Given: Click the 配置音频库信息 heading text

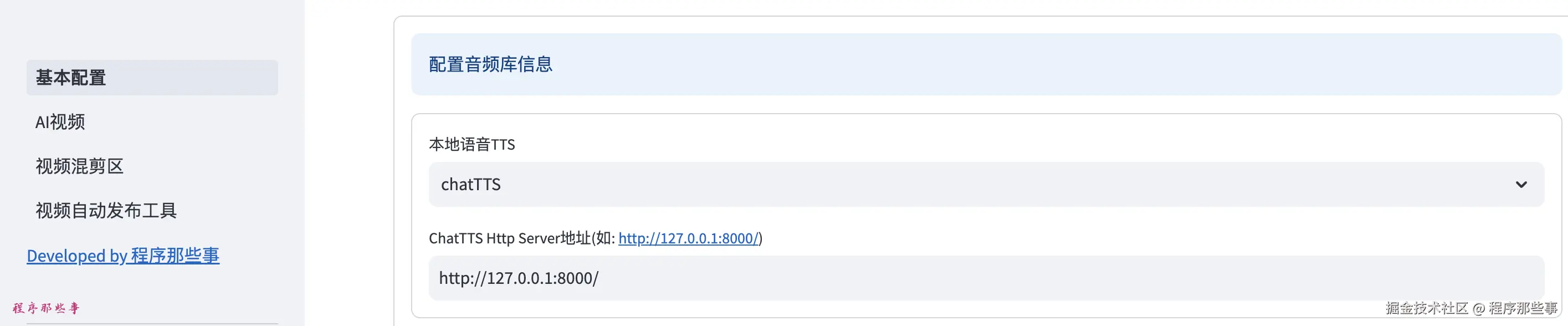Looking at the screenshot, I should point(490,64).
